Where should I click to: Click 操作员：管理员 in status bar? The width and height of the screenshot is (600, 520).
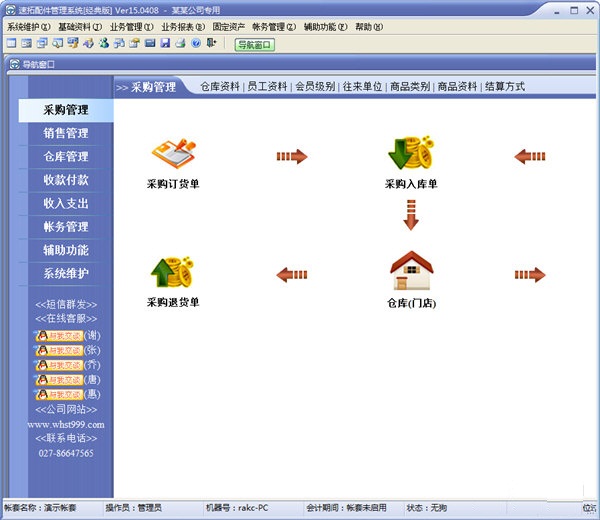click(x=134, y=508)
